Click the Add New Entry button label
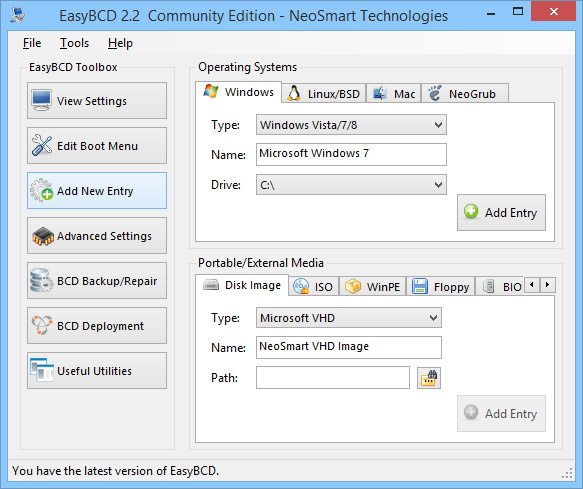 coord(95,191)
